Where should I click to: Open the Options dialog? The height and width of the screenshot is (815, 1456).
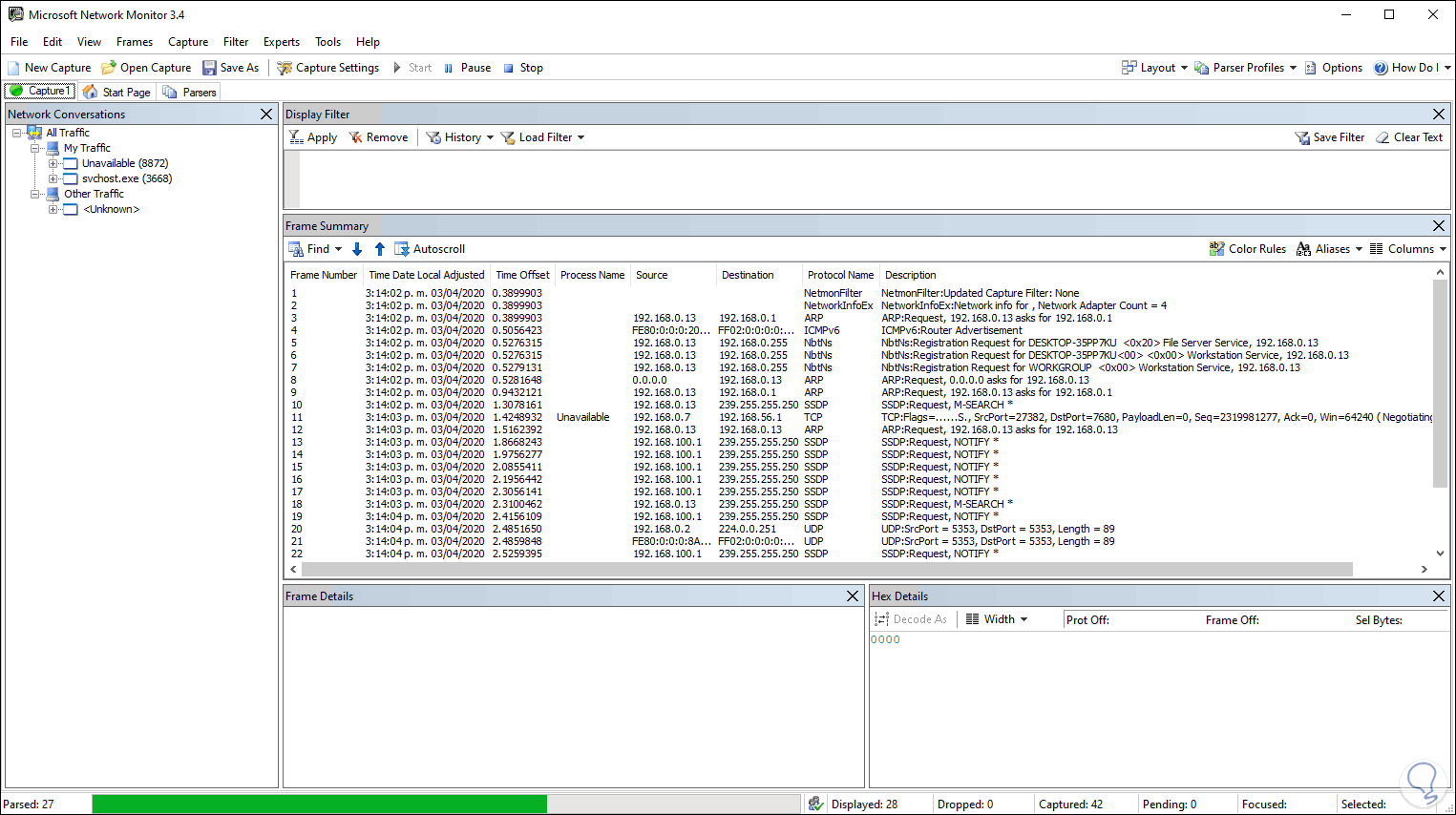(x=1333, y=68)
